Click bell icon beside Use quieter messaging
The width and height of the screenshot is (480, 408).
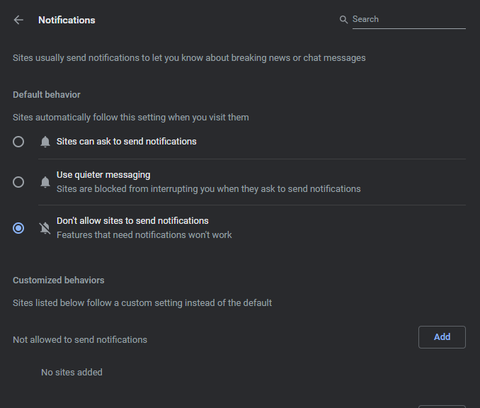pyautogui.click(x=45, y=182)
